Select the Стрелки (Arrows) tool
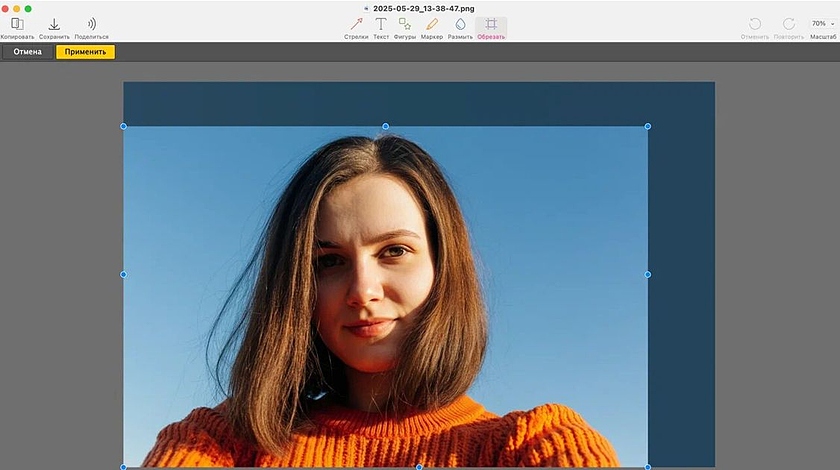This screenshot has height=470, width=840. (356, 24)
